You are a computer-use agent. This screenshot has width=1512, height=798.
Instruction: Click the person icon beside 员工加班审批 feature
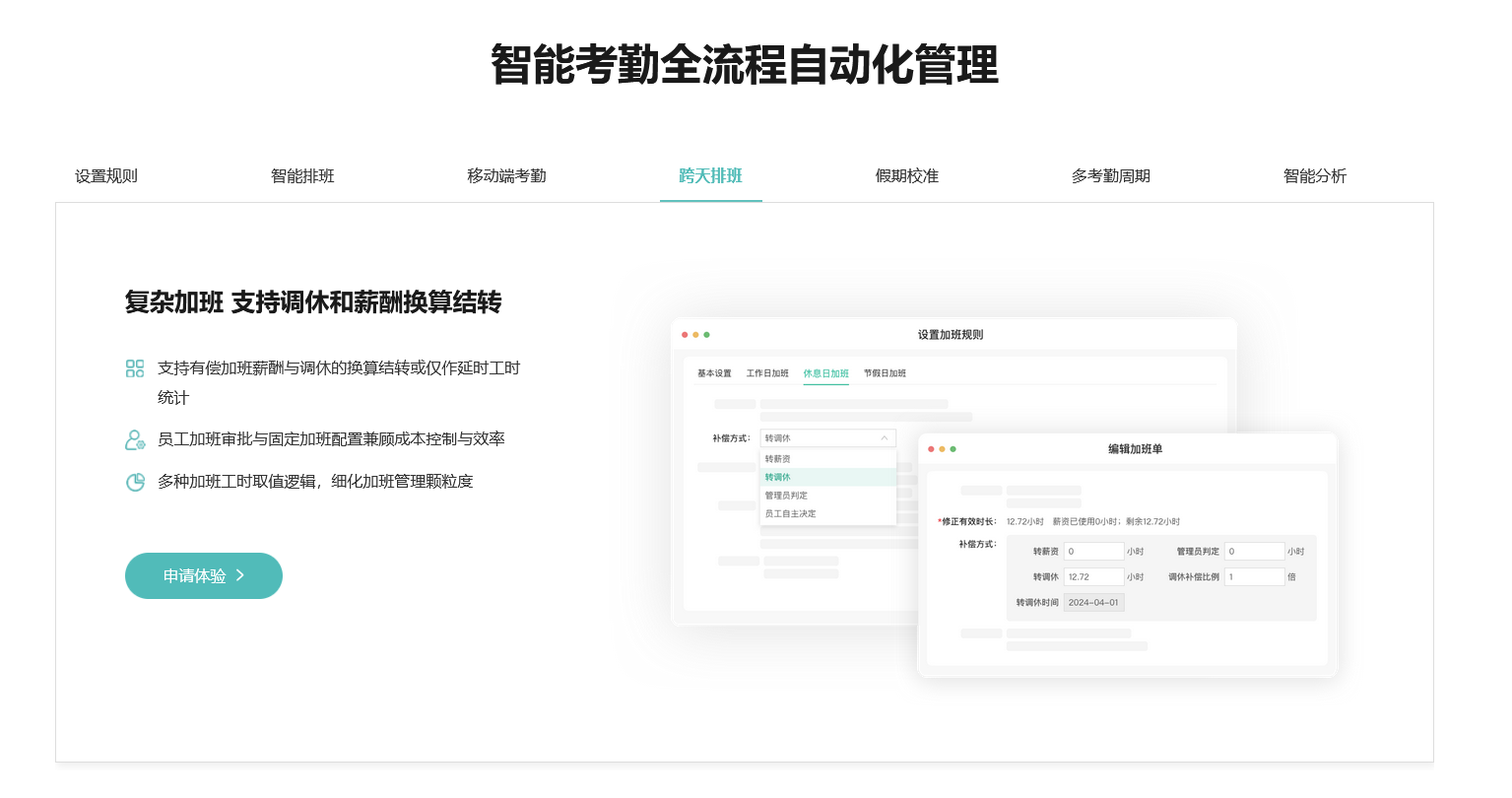point(135,439)
